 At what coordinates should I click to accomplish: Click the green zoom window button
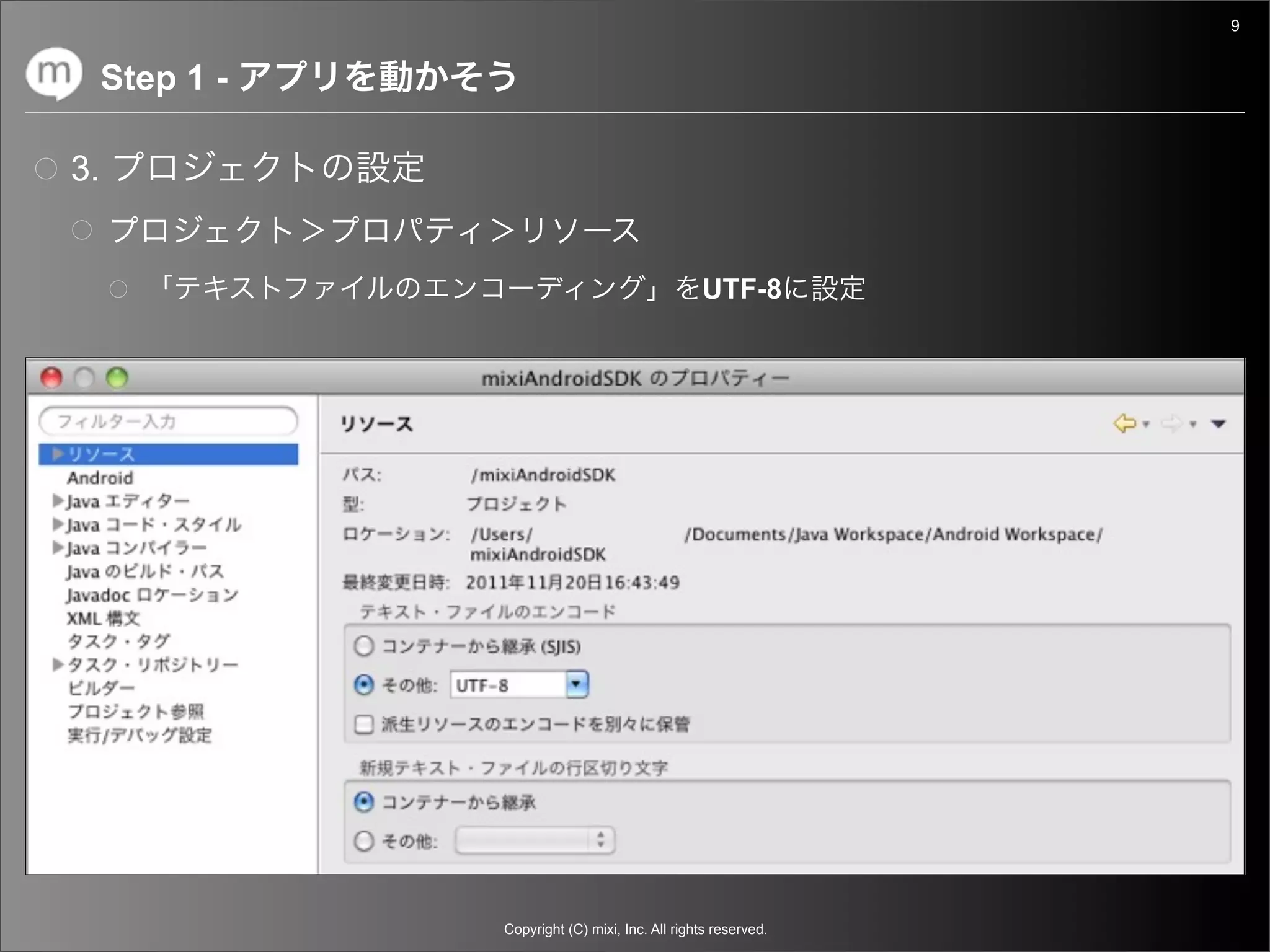pos(117,377)
